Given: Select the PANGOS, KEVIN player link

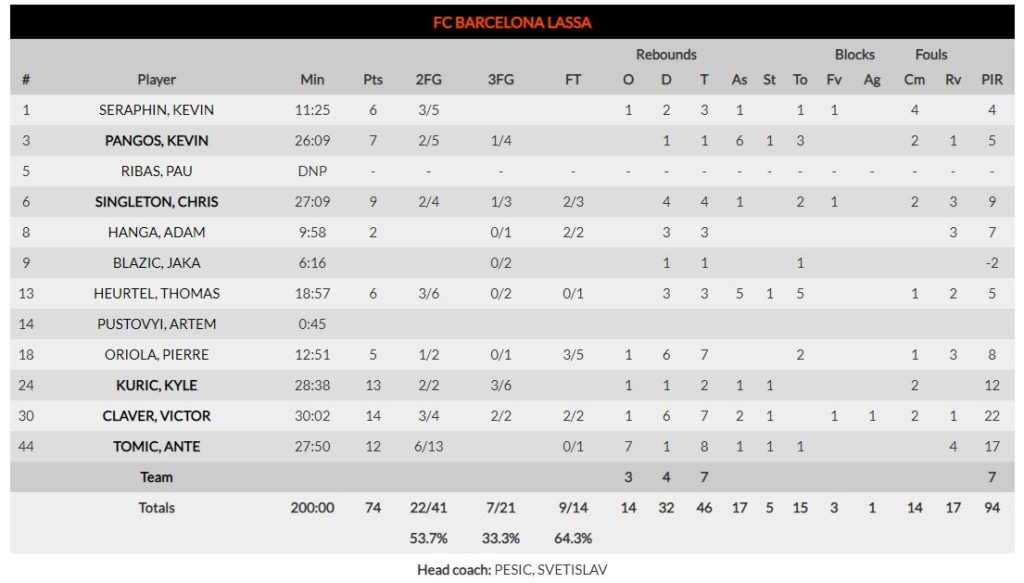Looking at the screenshot, I should 156,140.
